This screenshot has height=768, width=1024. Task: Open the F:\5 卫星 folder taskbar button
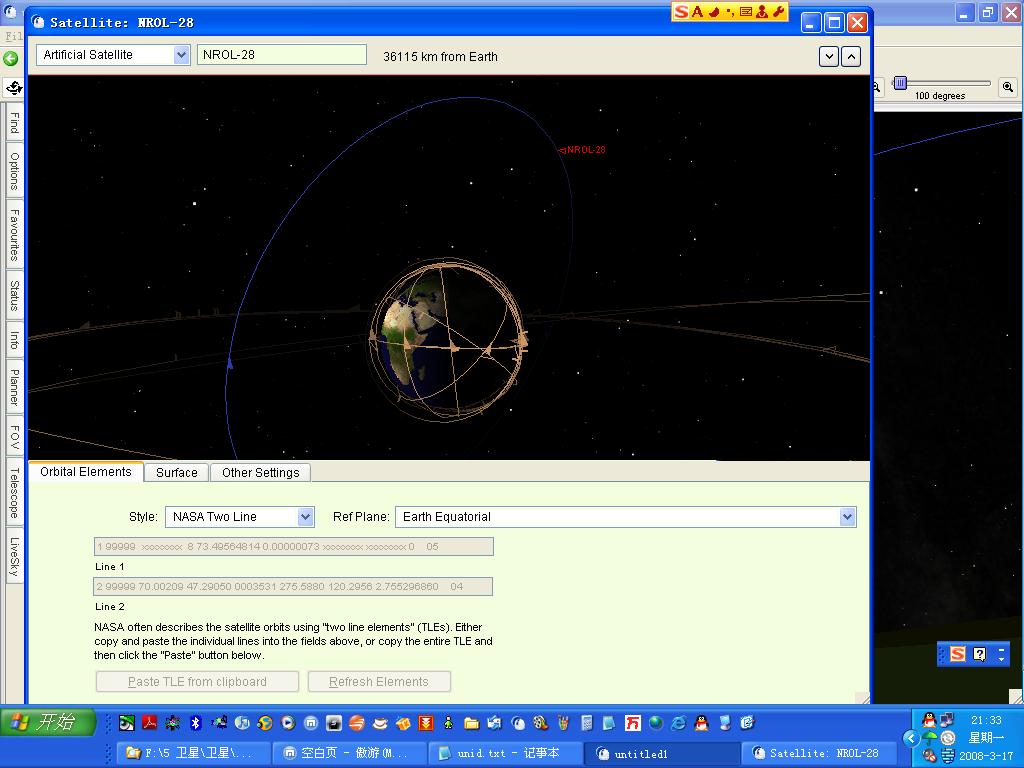193,753
